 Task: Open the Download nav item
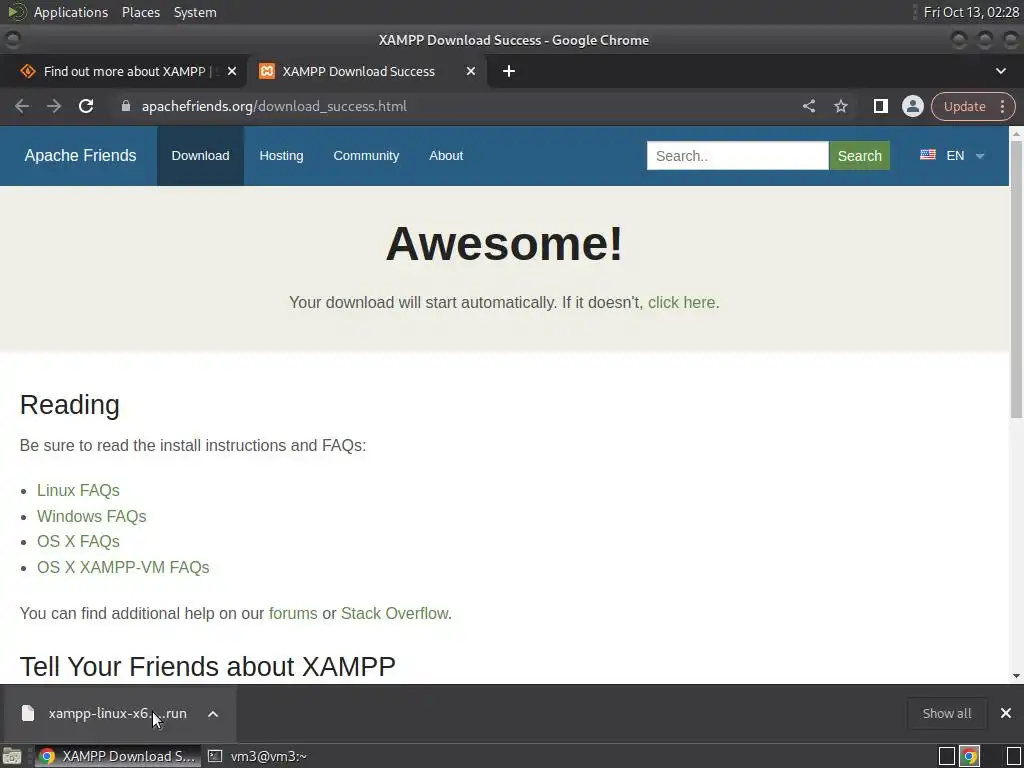pyautogui.click(x=200, y=155)
